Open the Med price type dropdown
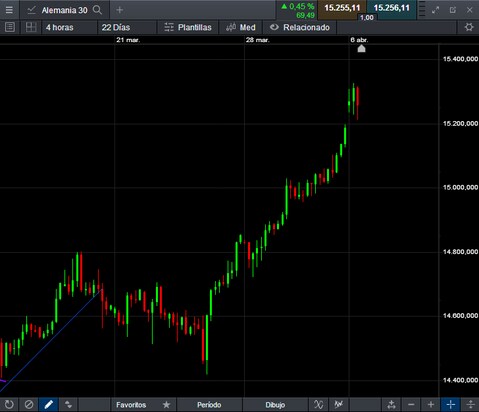The height and width of the screenshot is (412, 479). pos(241,27)
